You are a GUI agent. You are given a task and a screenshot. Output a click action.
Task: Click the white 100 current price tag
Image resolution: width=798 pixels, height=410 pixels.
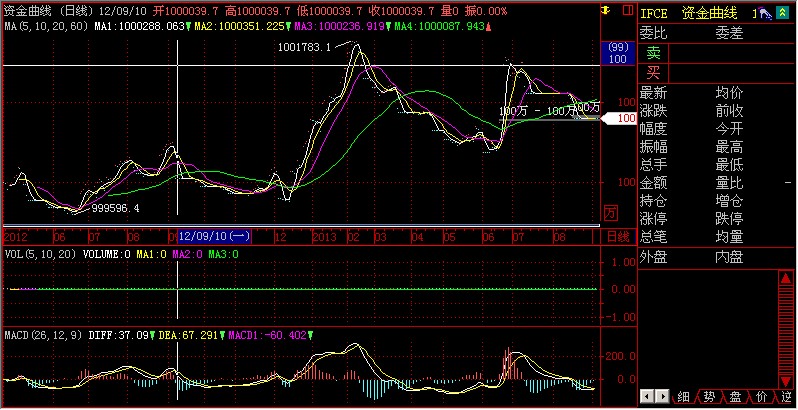click(x=618, y=119)
